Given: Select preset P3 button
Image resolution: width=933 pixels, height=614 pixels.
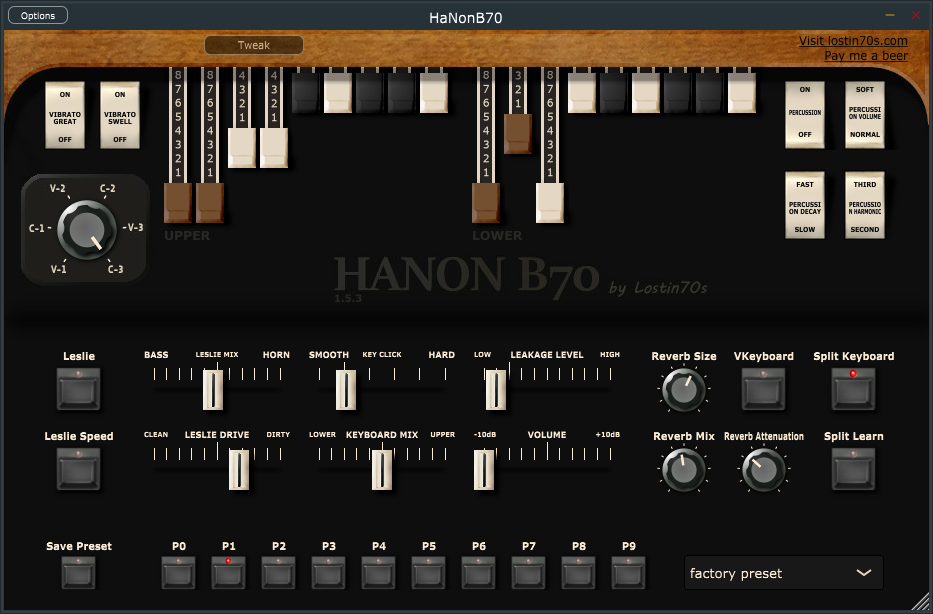Looking at the screenshot, I should [x=328, y=574].
